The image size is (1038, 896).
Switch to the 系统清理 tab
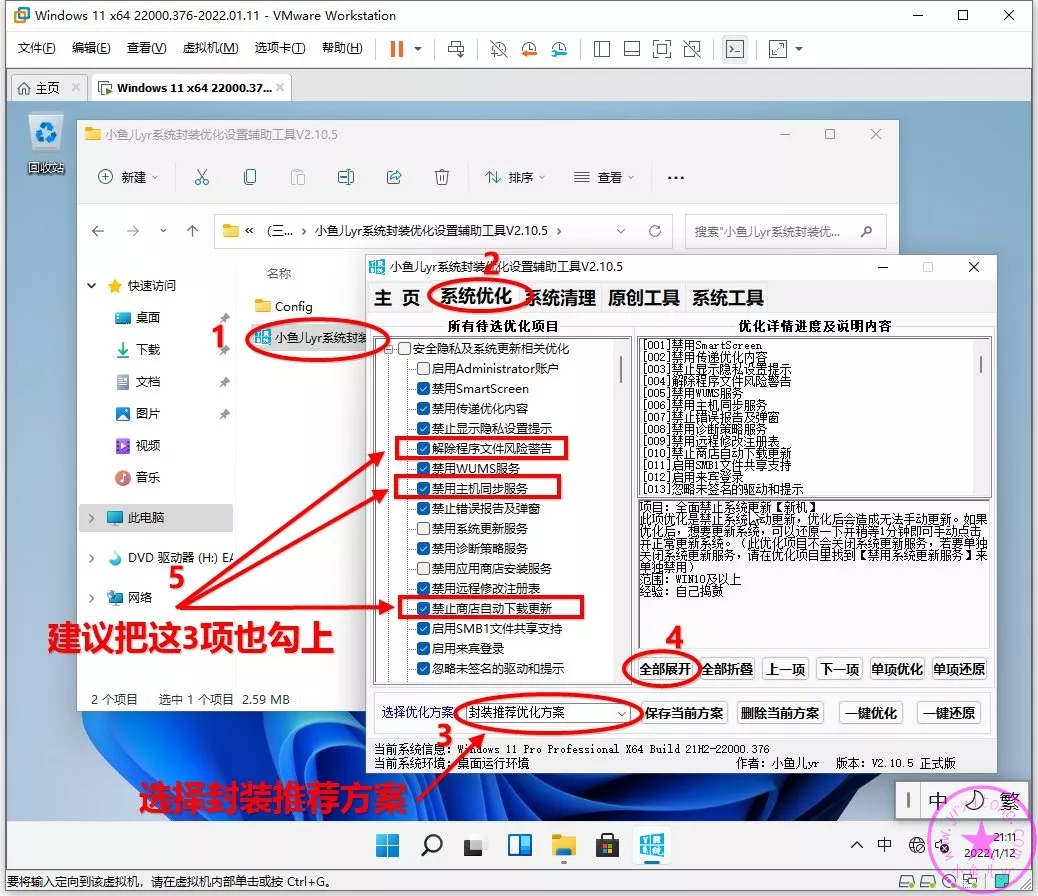[561, 298]
